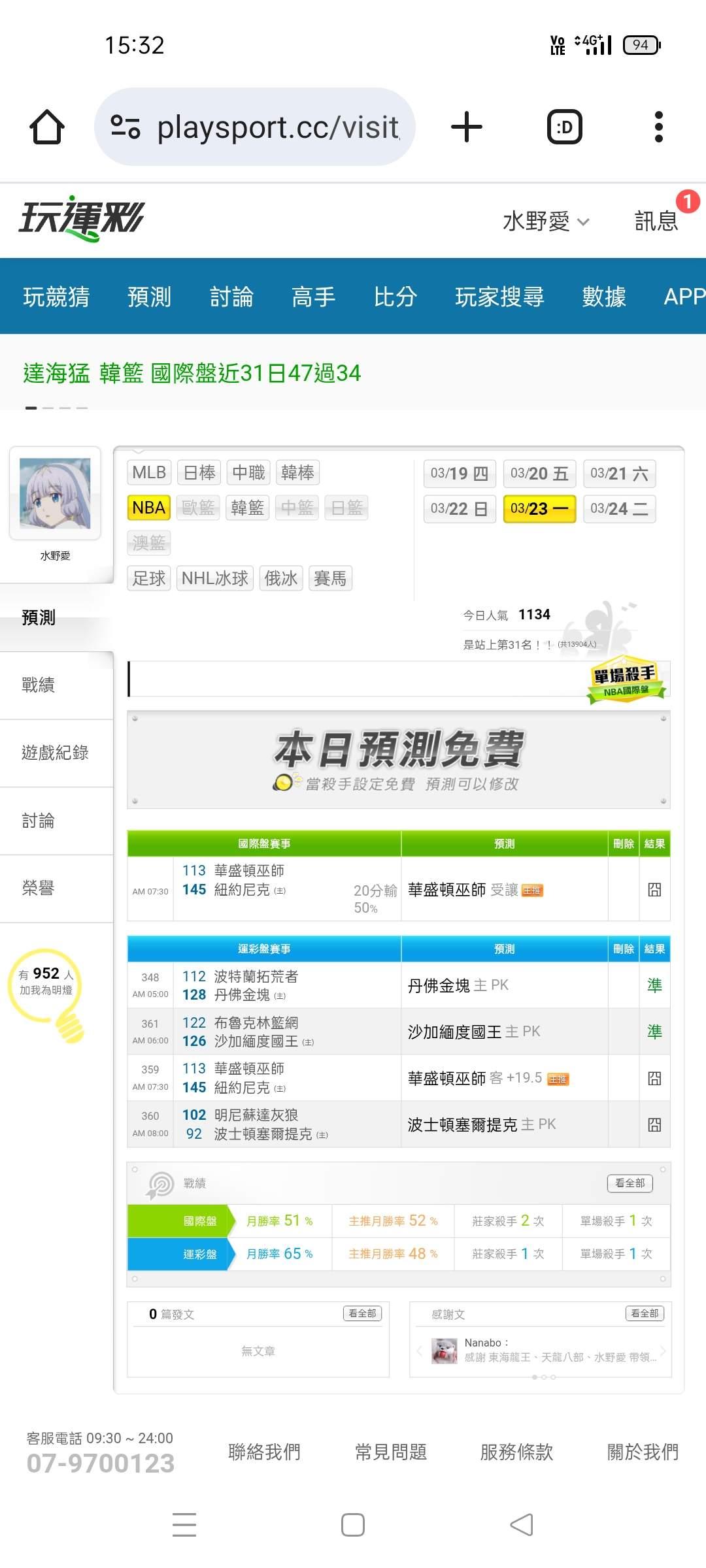Click 服務條款 footer link
Viewport: 706px width, 1568px height.
[517, 1452]
